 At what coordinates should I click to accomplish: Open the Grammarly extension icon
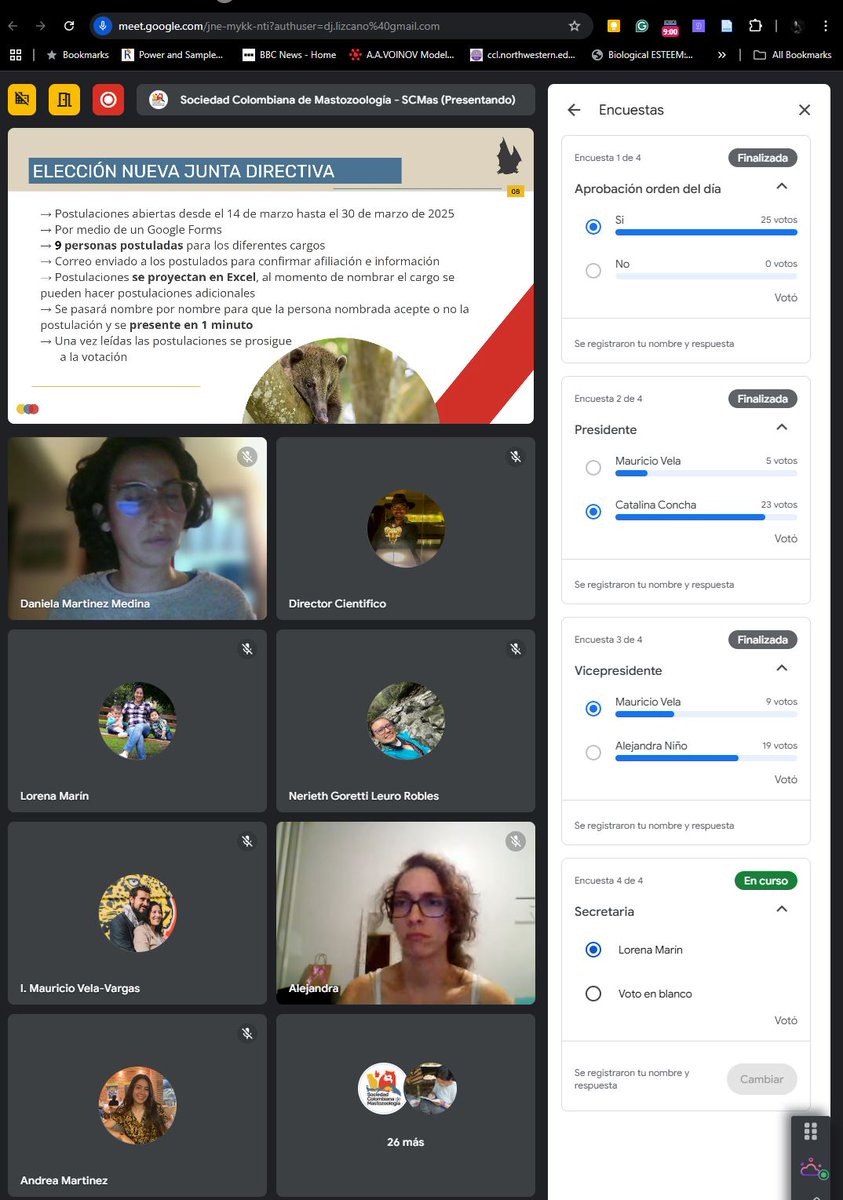(x=642, y=26)
